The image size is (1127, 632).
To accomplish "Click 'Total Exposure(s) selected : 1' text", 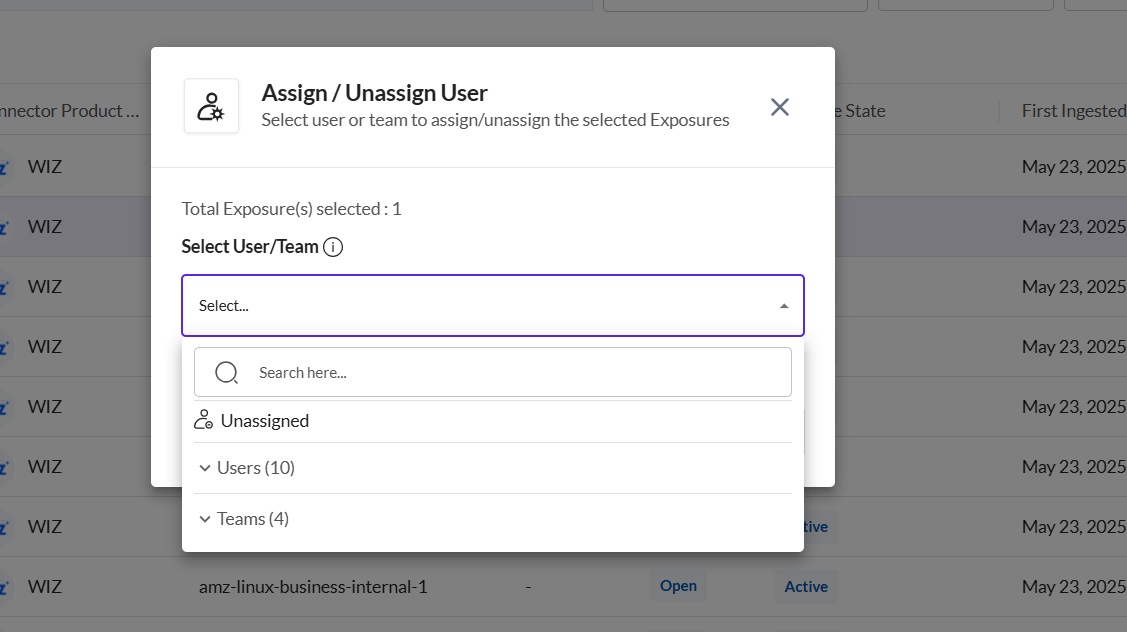I will click(x=291, y=209).
